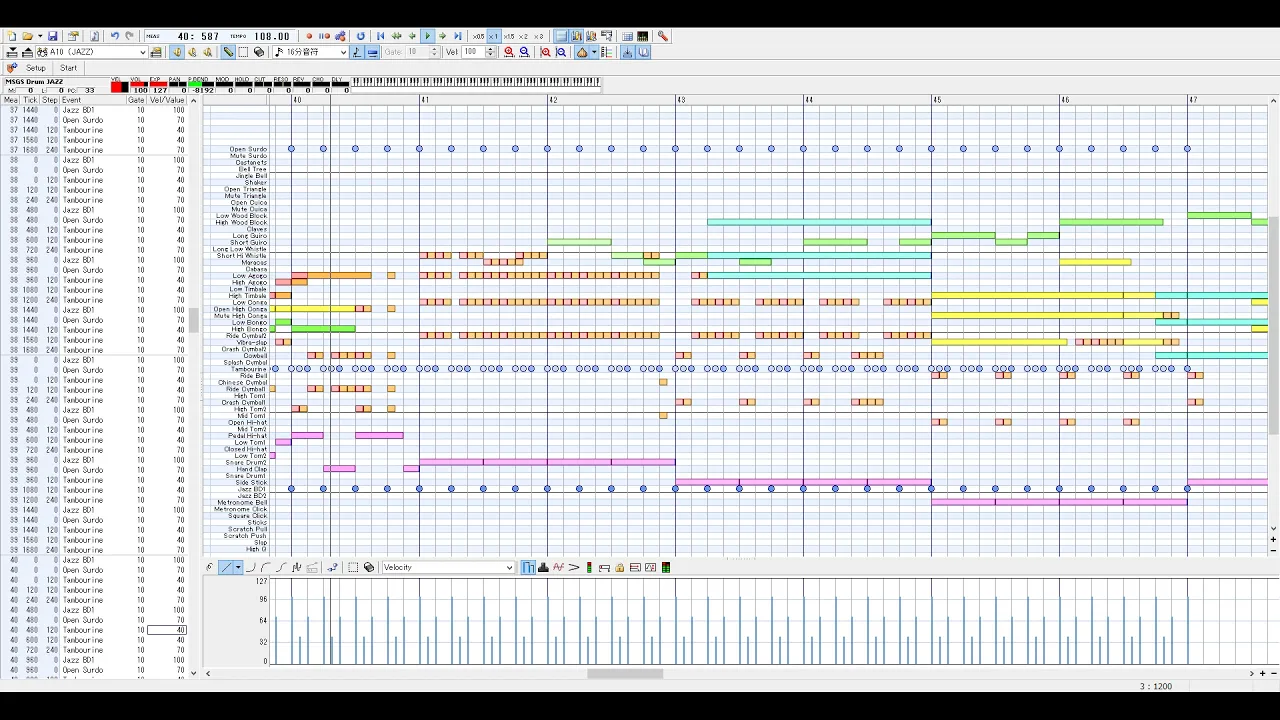Select the Side Stick drum row label
Screen dimensions: 1280x720
click(251, 482)
